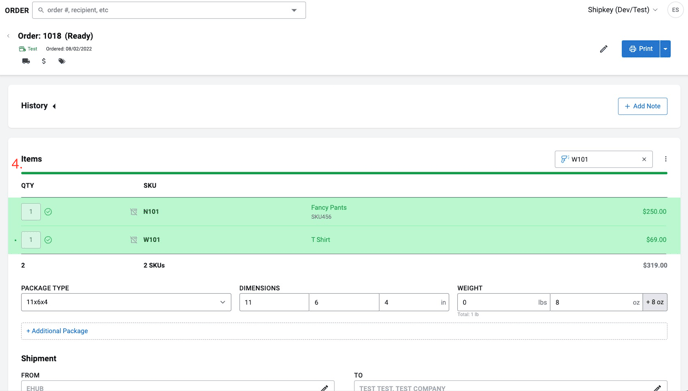Click the pencil edit icon beside Print

(604, 49)
